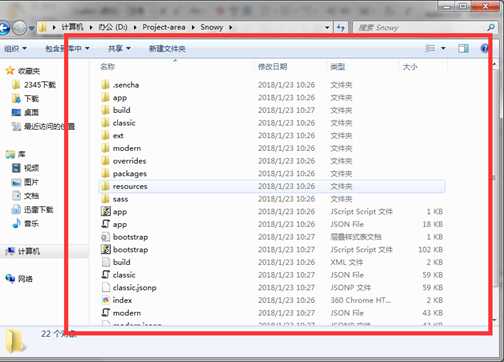Open 桌面 in navigation pane
This screenshot has height=362, width=504.
point(32,112)
